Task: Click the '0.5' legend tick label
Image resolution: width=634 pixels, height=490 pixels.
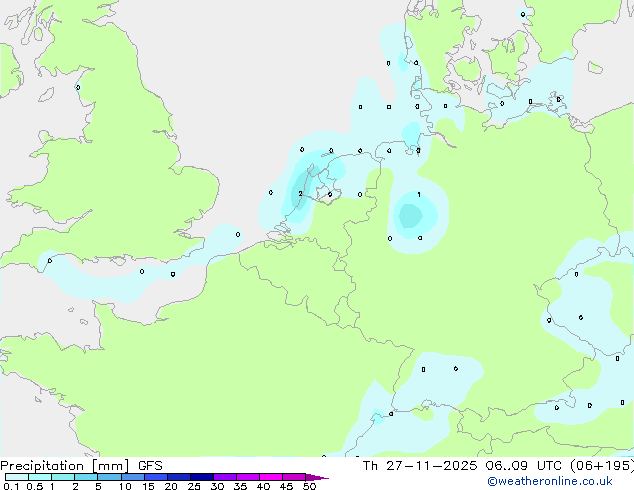Action: click(x=35, y=486)
